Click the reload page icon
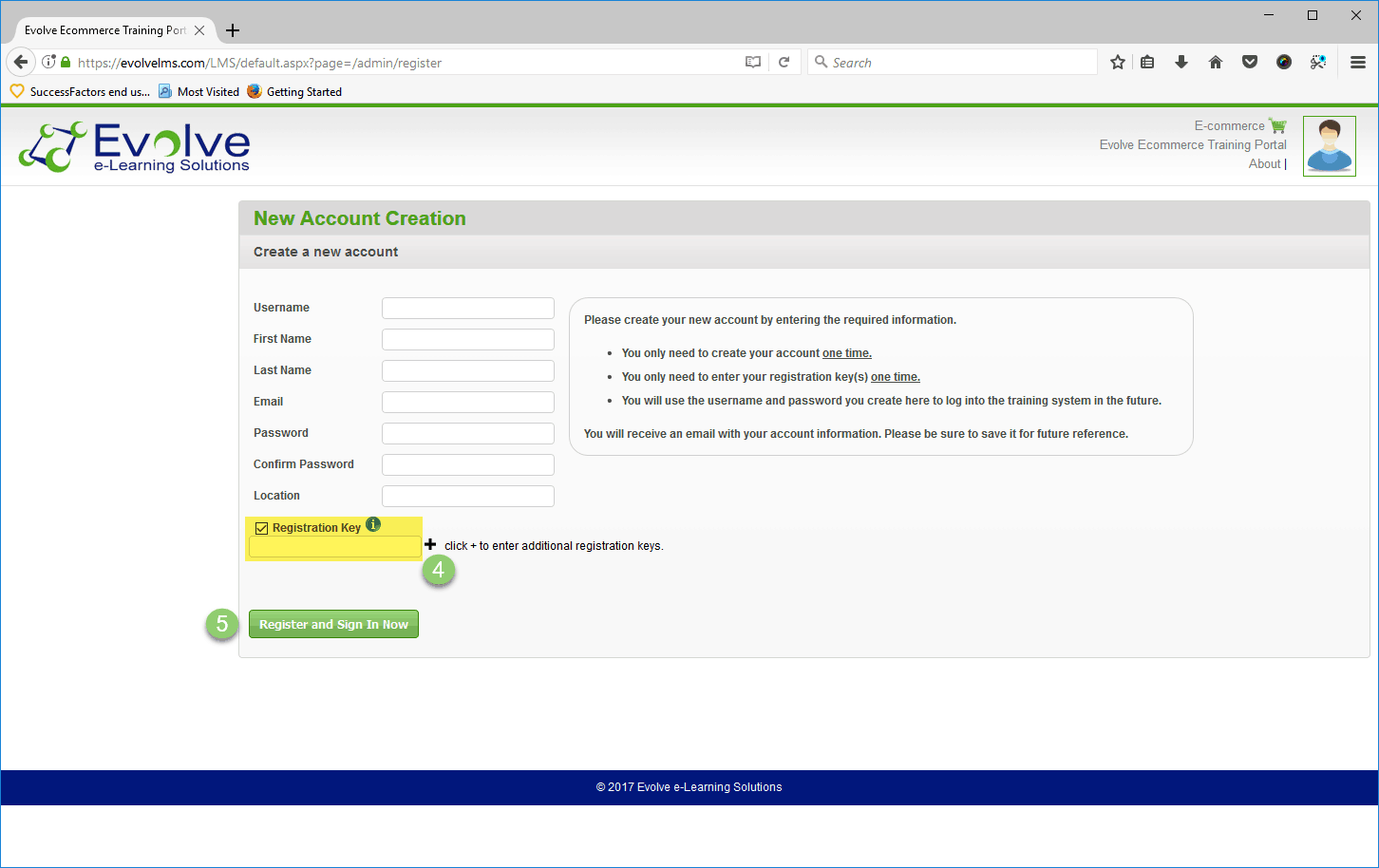The width and height of the screenshot is (1379, 868). (784, 63)
